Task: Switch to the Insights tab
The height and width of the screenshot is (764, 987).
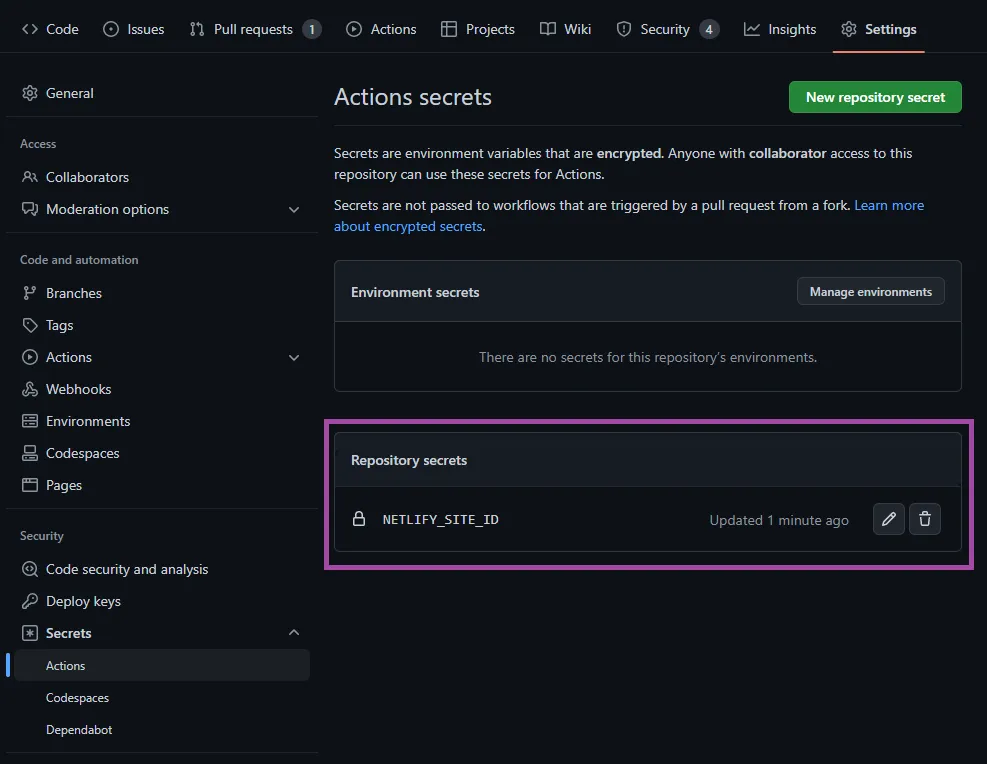Action: [x=780, y=29]
